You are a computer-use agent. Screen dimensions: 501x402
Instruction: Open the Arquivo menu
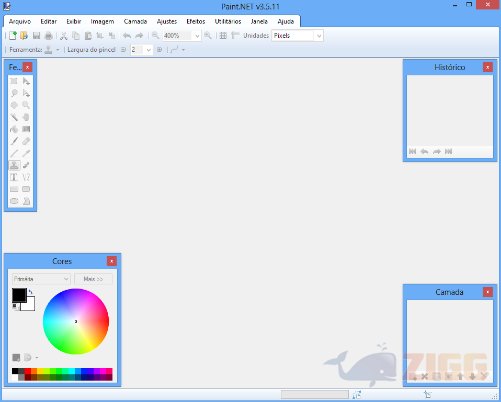pos(20,21)
